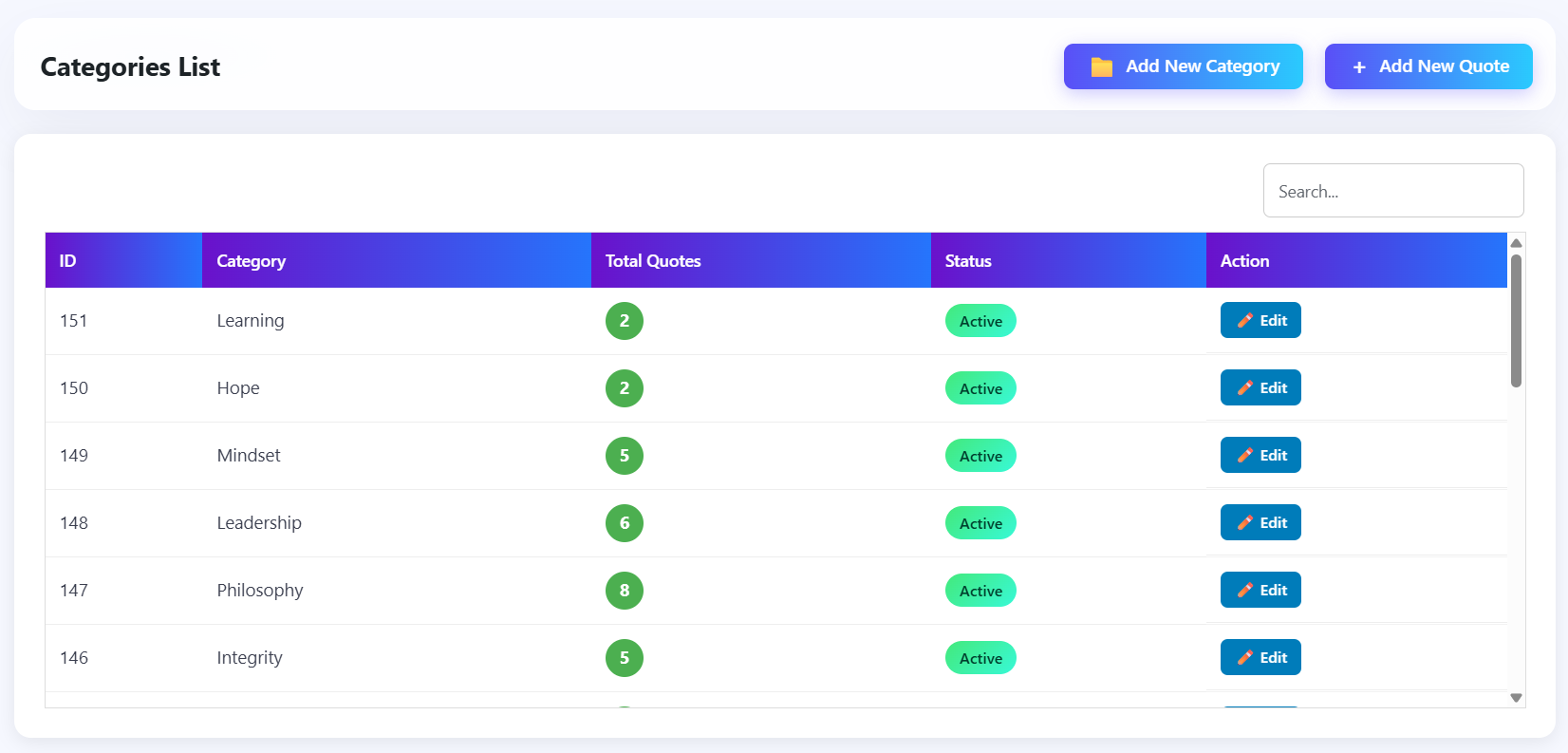1568x753 pixels.
Task: Click the pencil icon in Mindset row
Action: [x=1244, y=456]
